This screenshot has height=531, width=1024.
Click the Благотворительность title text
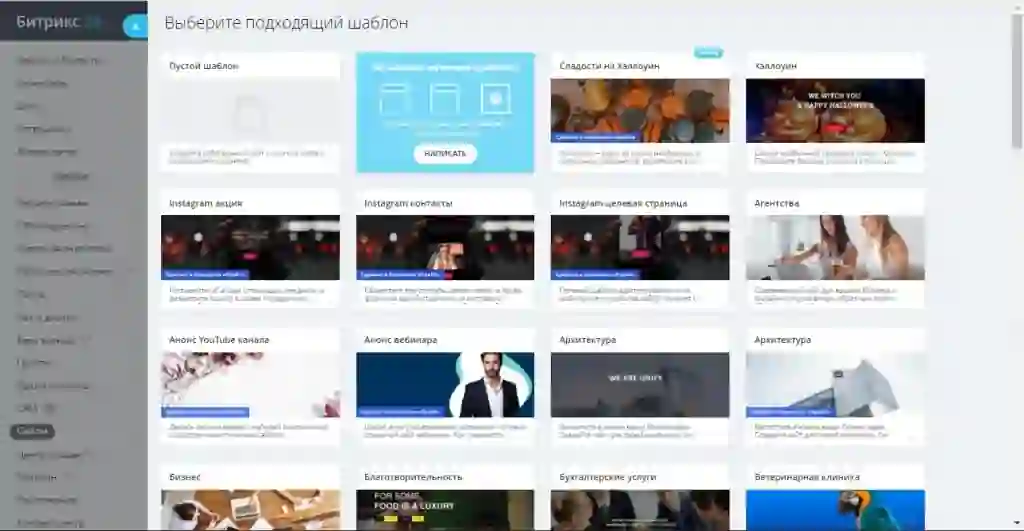pyautogui.click(x=413, y=477)
